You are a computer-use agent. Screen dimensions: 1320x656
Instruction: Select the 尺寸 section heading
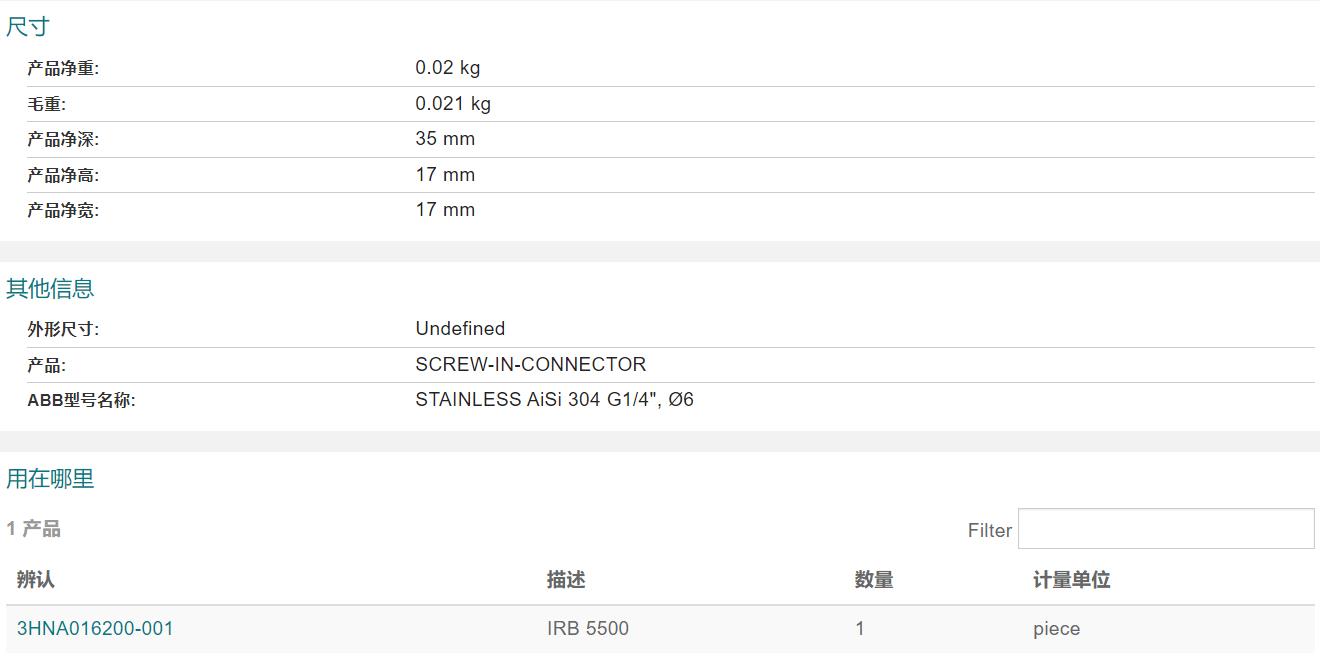pyautogui.click(x=28, y=27)
